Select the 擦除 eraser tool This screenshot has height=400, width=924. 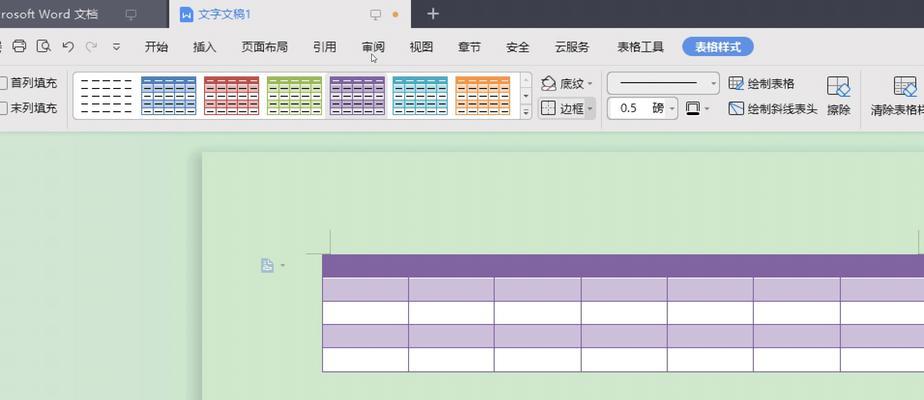click(838, 95)
